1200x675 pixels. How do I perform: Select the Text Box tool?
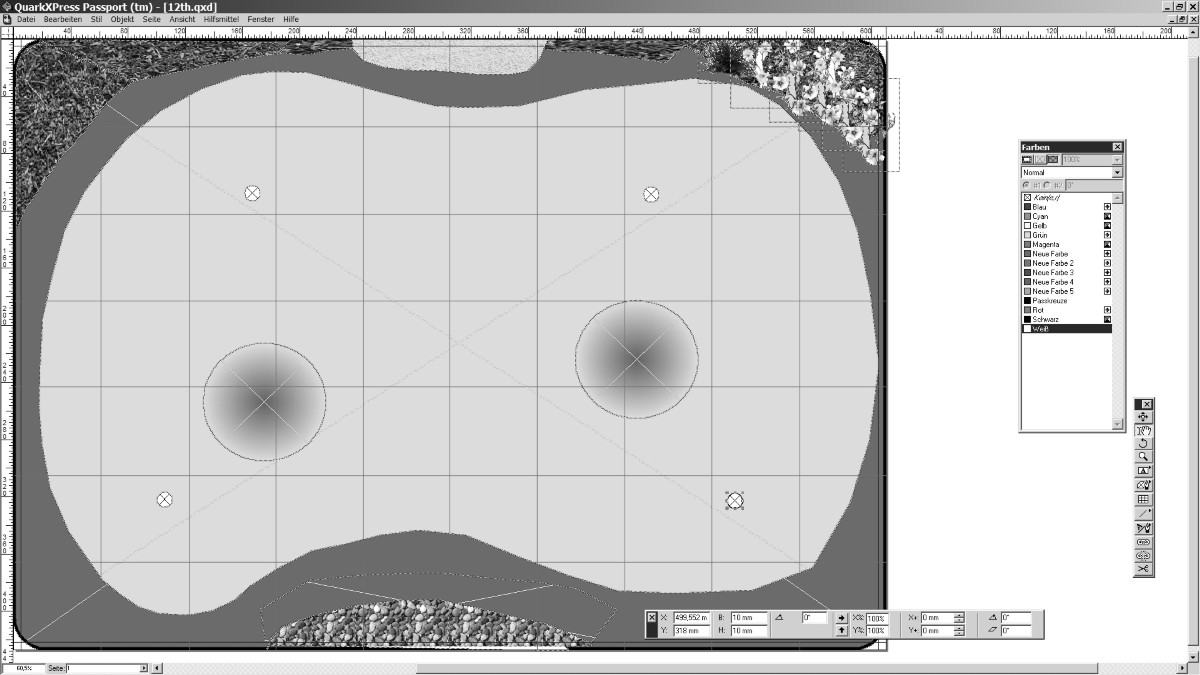tap(1143, 471)
